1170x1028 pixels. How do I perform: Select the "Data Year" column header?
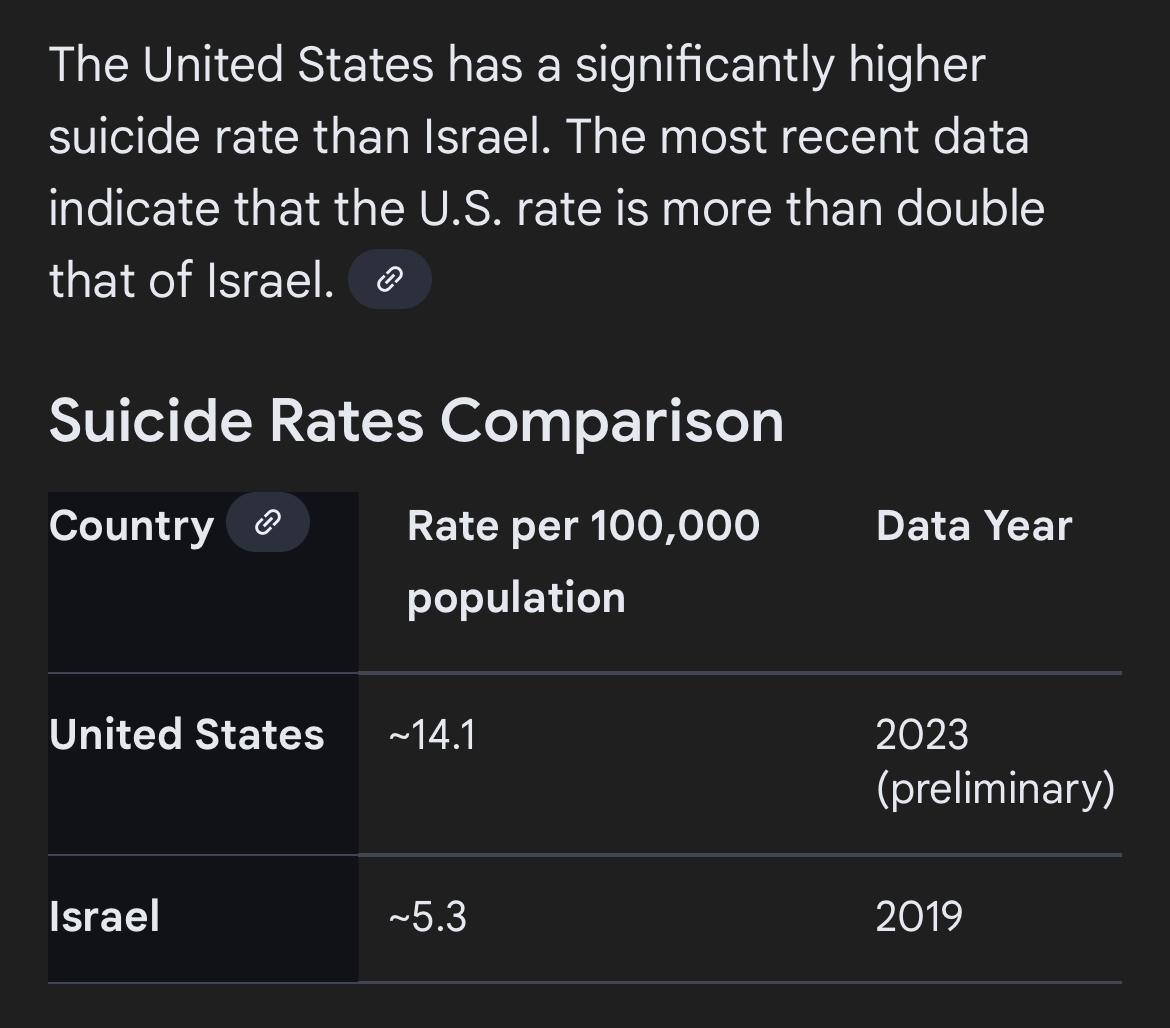tap(973, 526)
